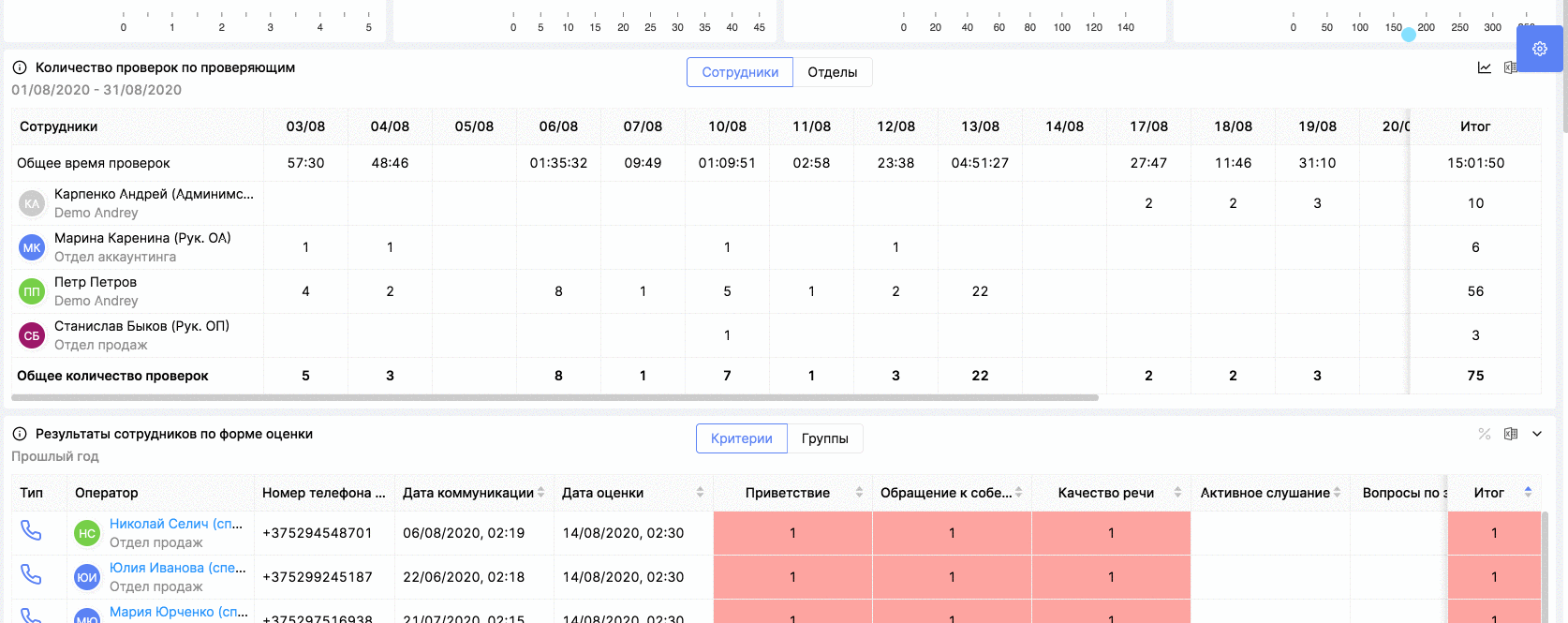Image resolution: width=1568 pixels, height=623 pixels.
Task: Click info icon beside Результаты сотрудников
Action: [20, 434]
